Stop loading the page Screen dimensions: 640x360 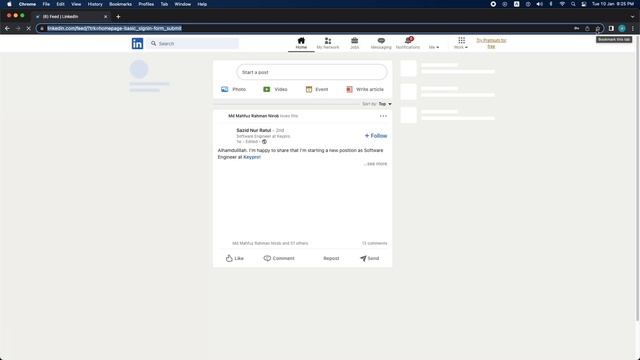click(x=29, y=28)
